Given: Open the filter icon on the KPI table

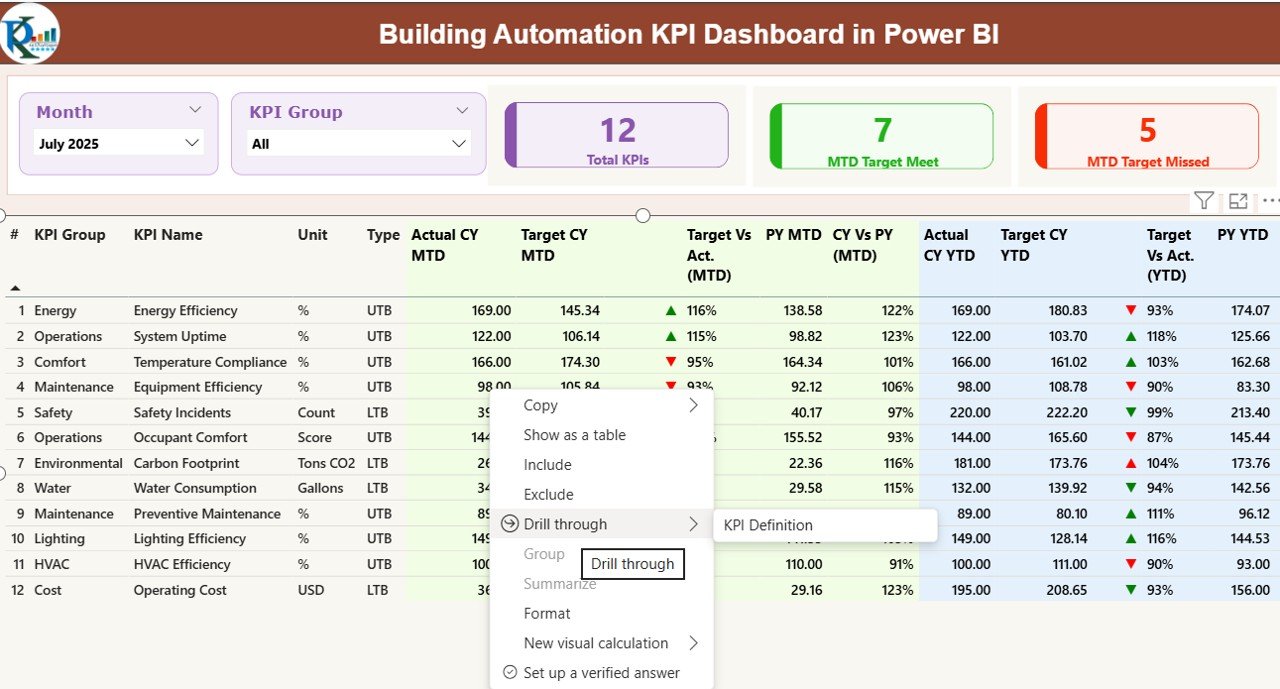Looking at the screenshot, I should (x=1204, y=200).
